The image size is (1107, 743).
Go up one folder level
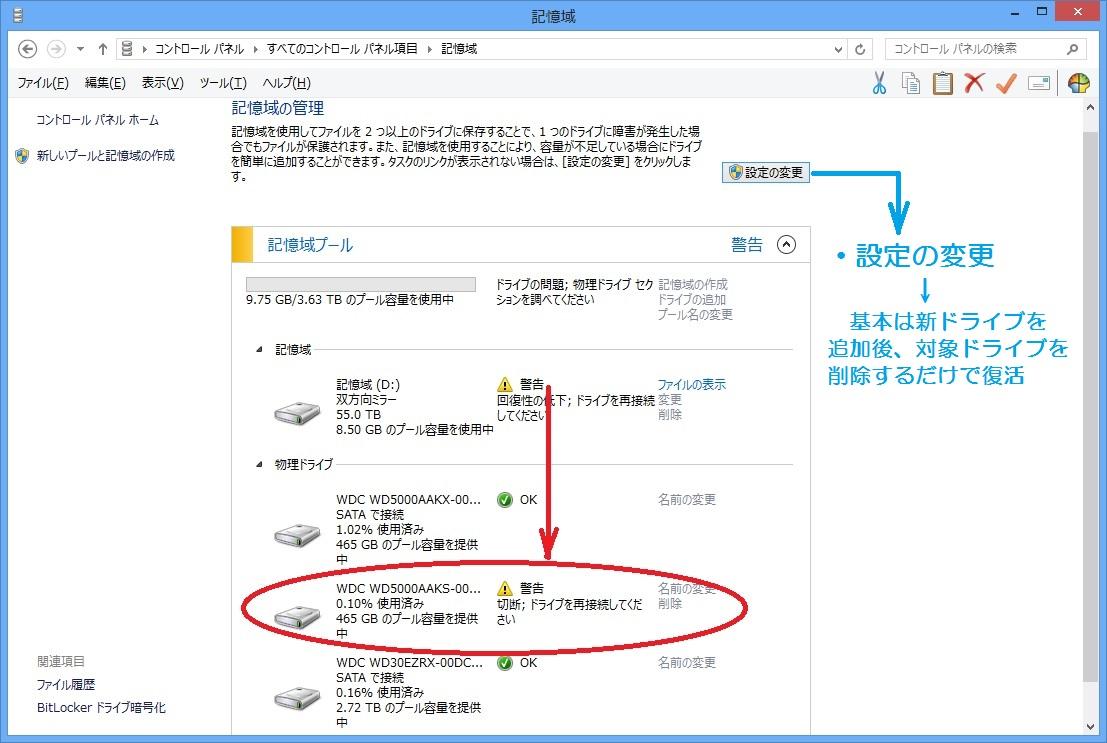(102, 49)
